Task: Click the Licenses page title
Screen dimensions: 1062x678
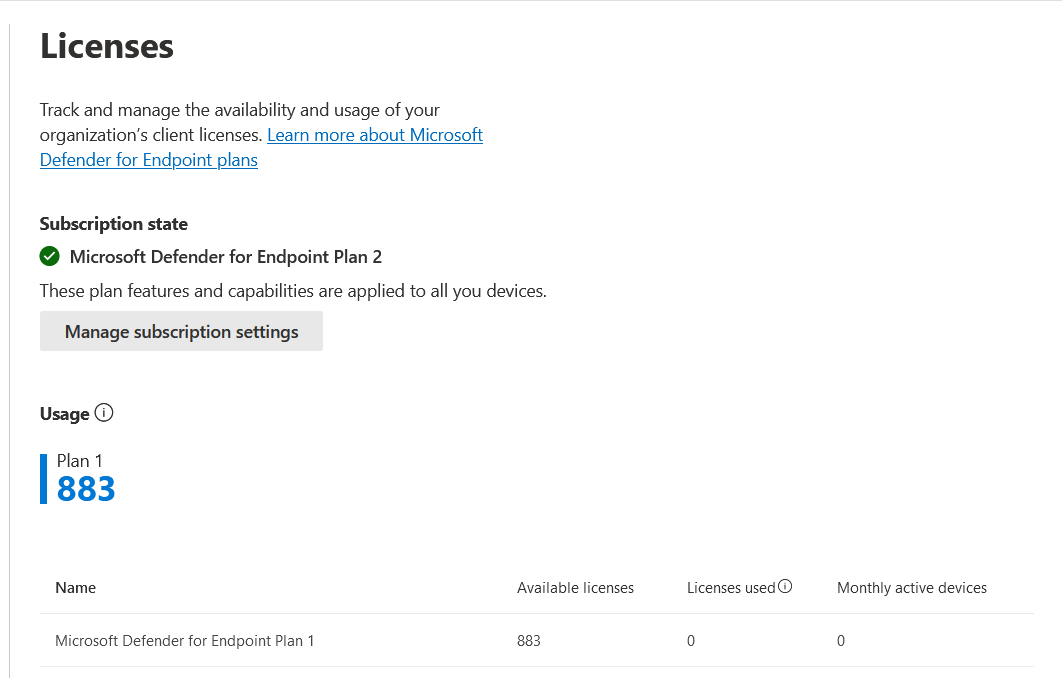Action: point(107,46)
